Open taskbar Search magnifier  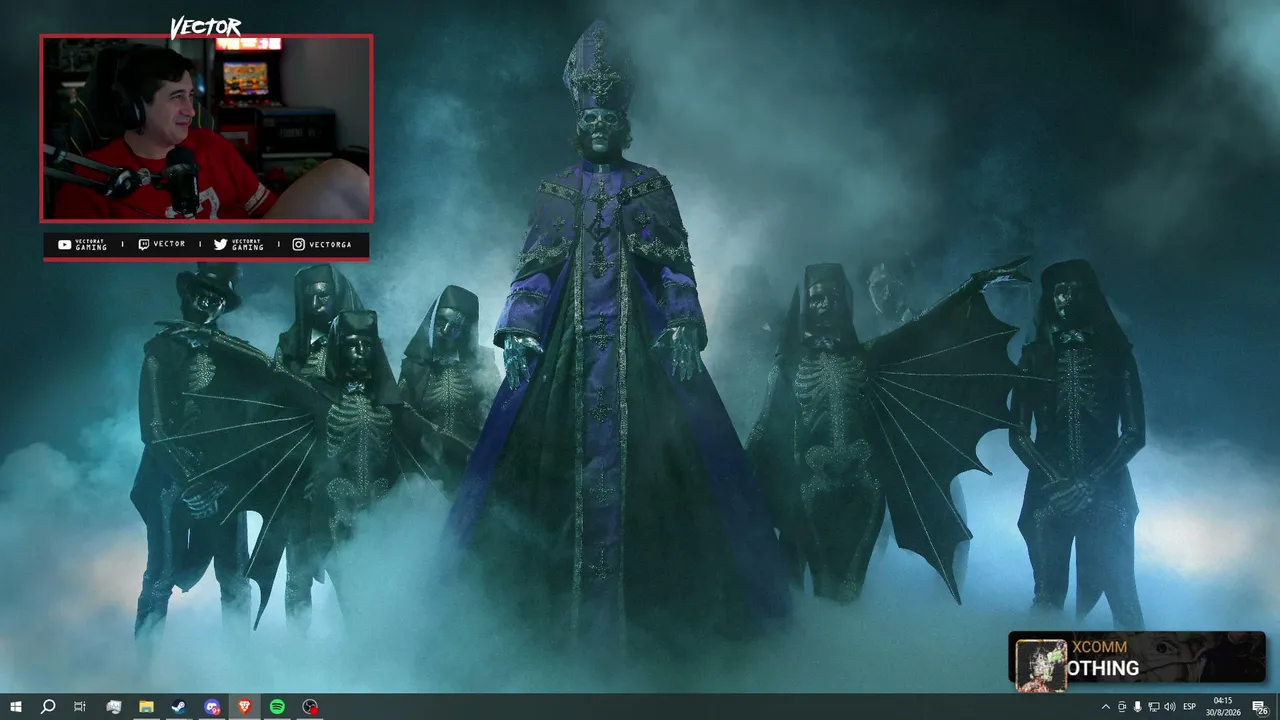pos(48,707)
